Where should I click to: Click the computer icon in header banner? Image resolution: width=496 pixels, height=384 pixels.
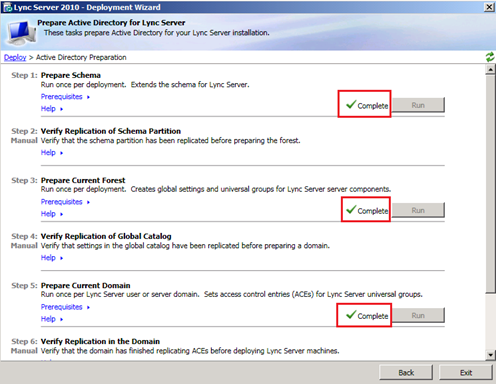click(x=22, y=33)
